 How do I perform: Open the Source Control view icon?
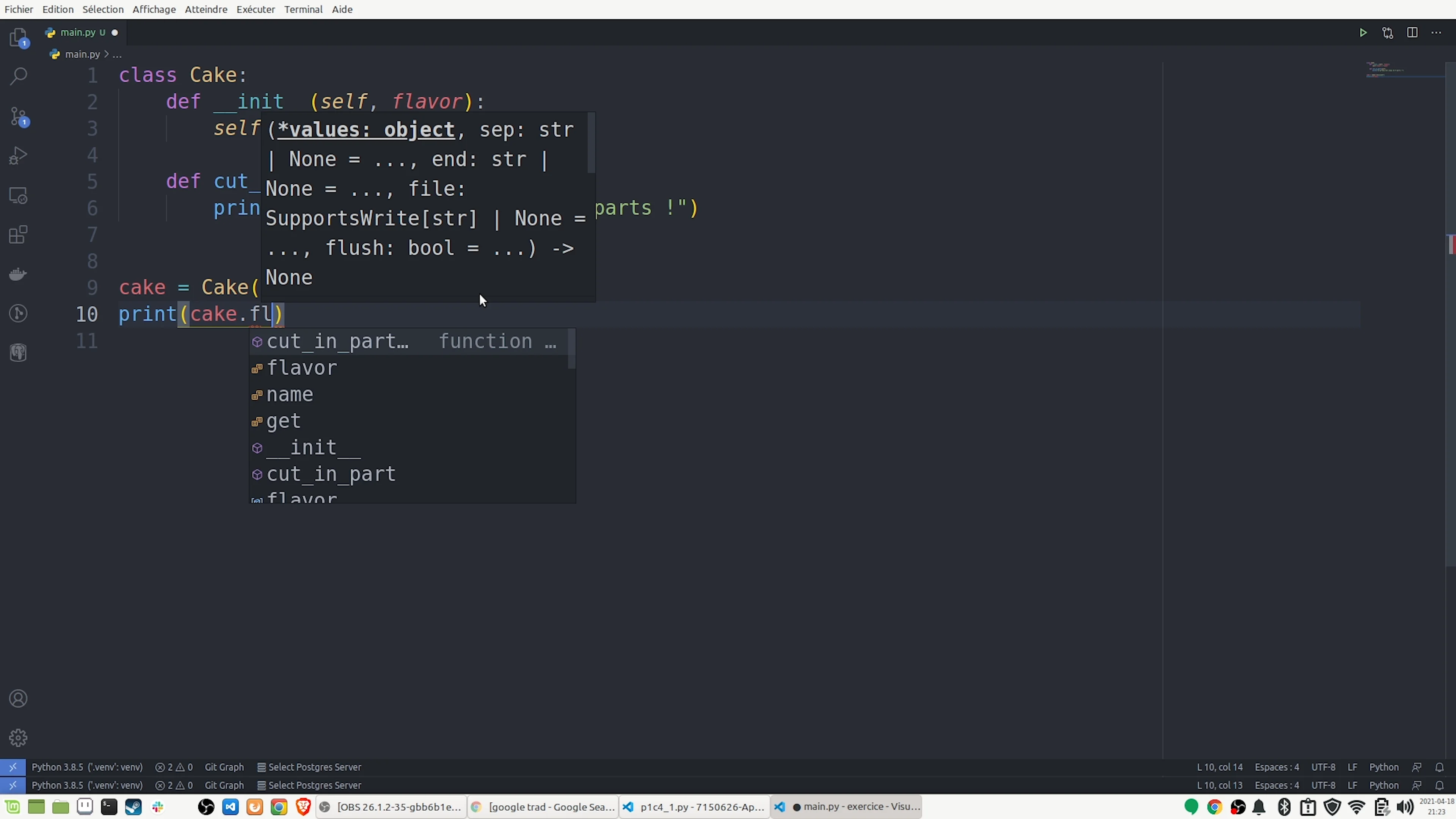[x=18, y=117]
